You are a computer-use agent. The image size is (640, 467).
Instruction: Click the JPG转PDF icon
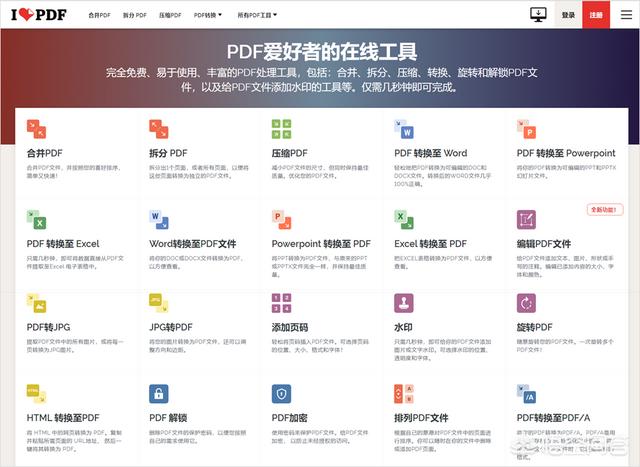coord(159,303)
